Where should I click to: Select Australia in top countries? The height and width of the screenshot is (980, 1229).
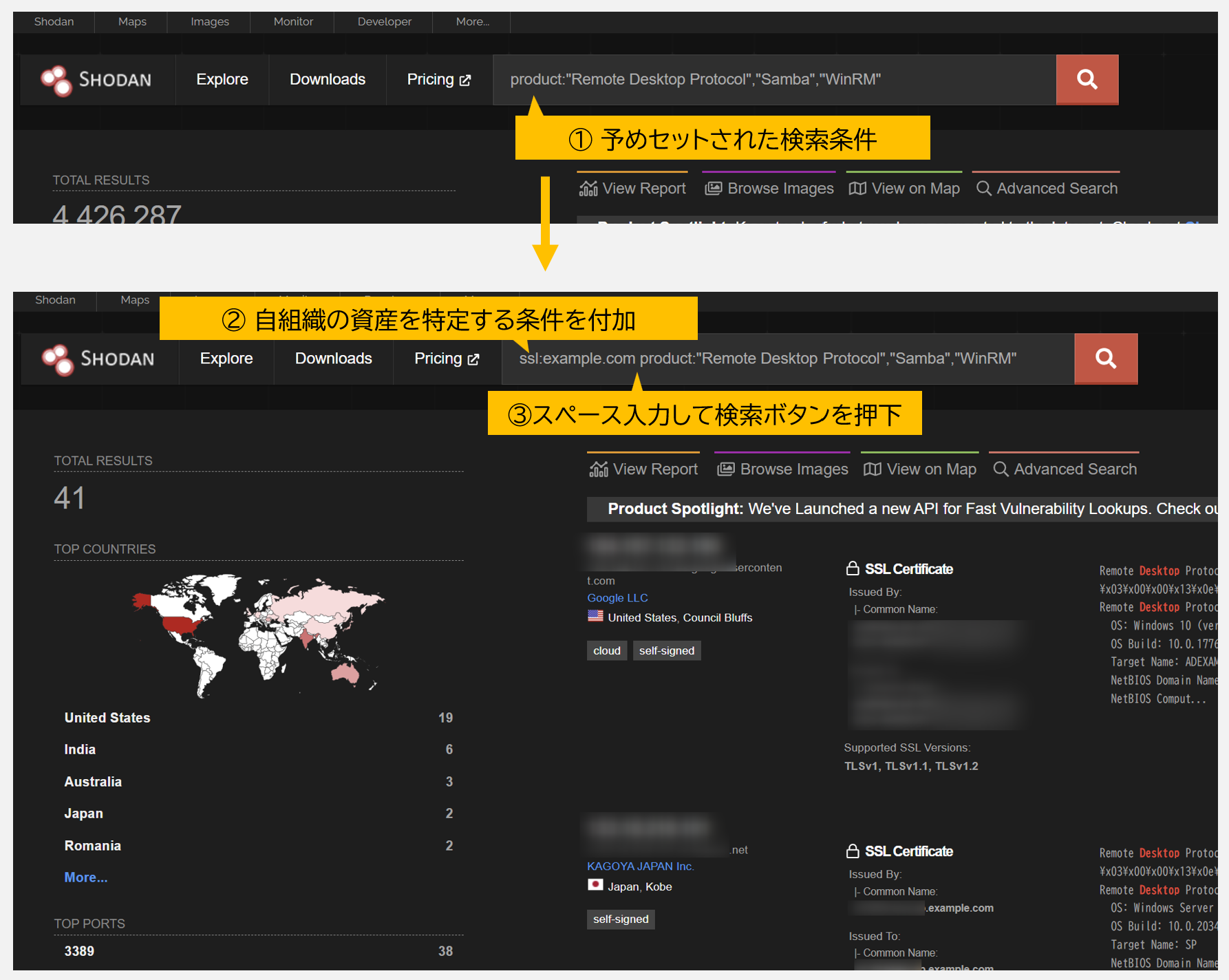coord(258,782)
